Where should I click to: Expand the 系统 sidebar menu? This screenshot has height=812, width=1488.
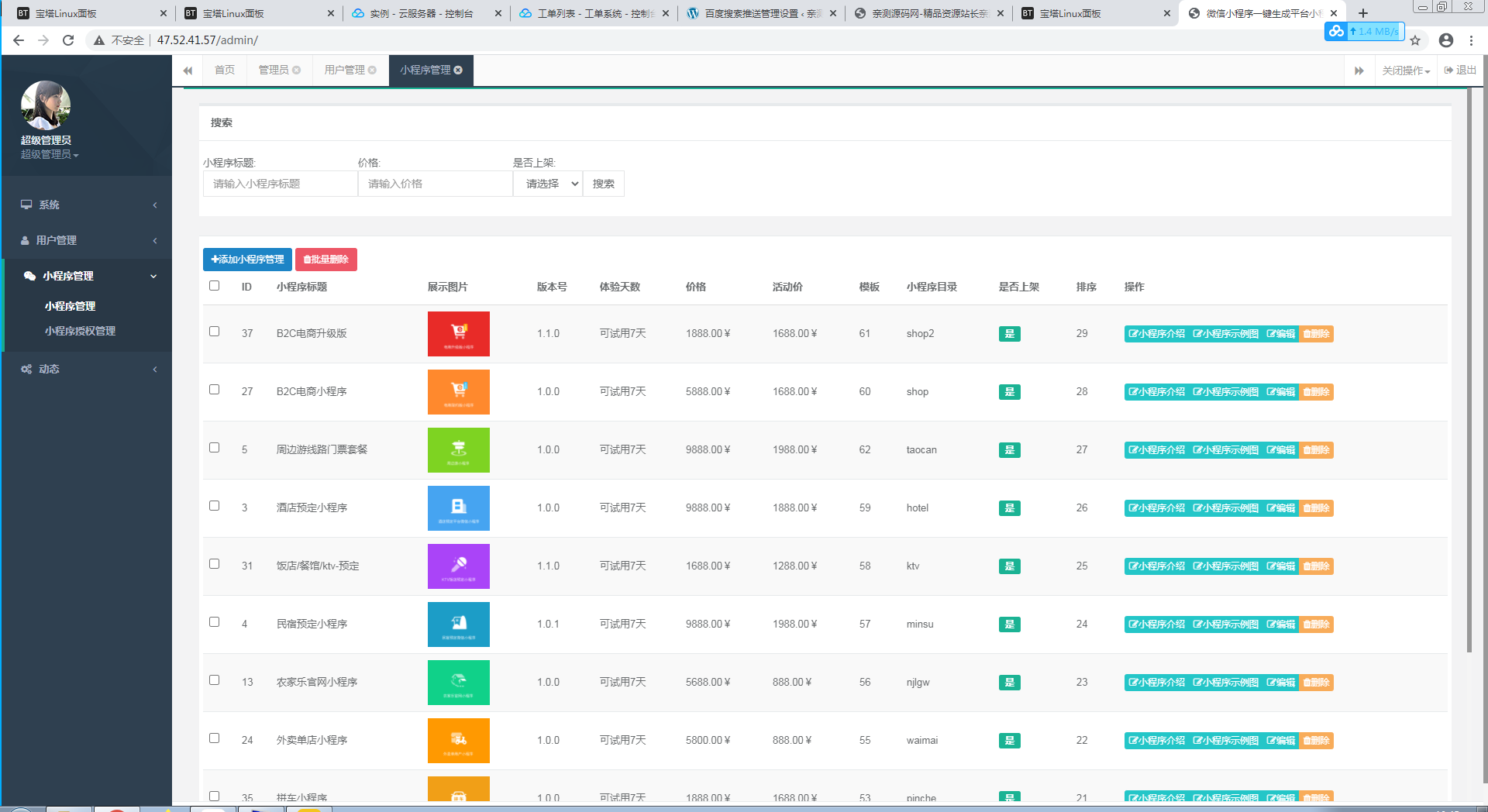point(86,205)
